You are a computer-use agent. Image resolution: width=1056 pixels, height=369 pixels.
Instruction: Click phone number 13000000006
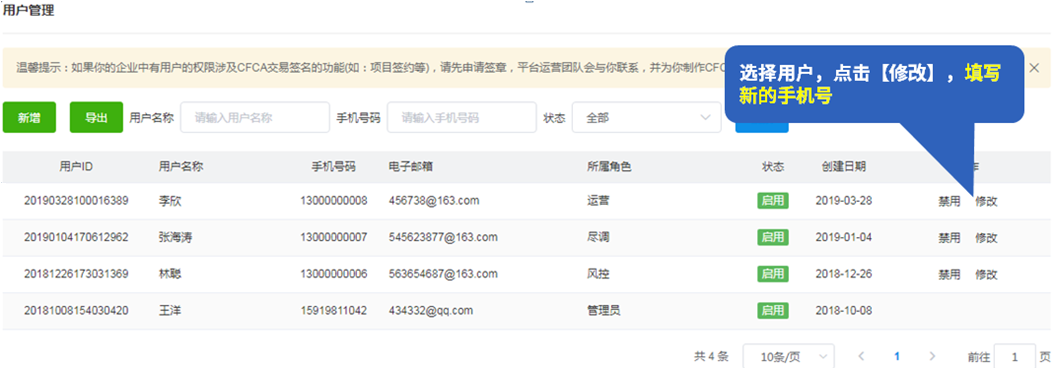[x=333, y=273]
